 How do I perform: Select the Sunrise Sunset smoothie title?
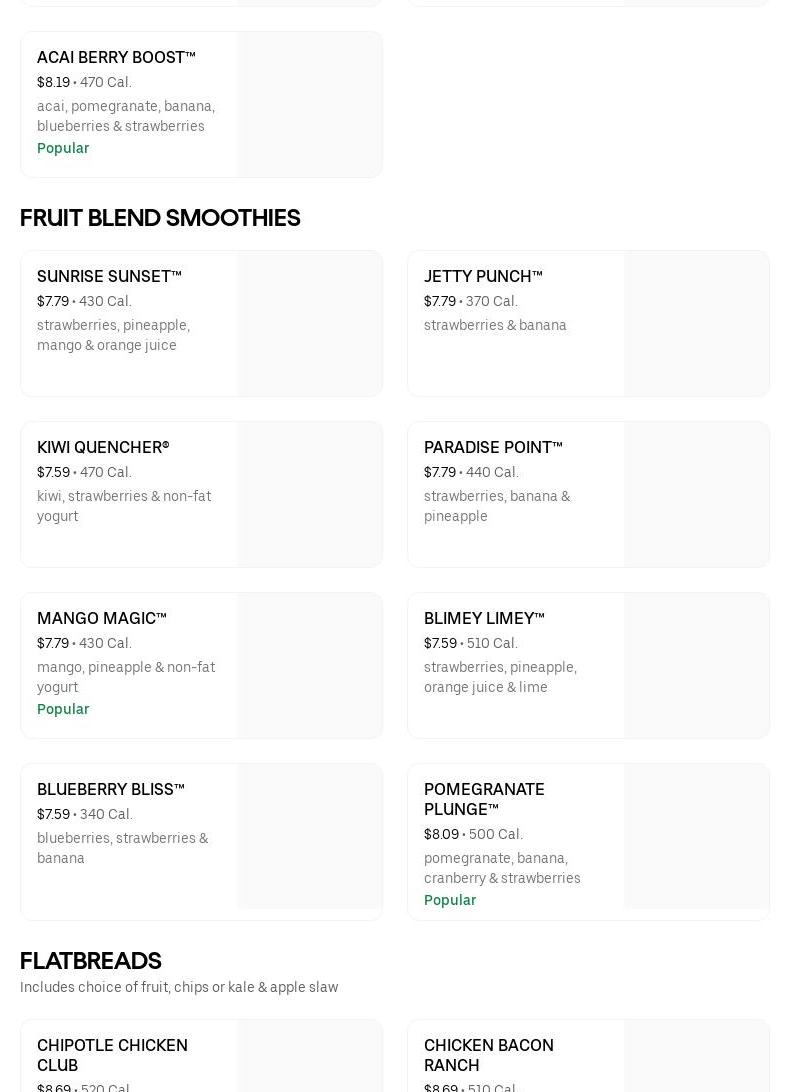109,277
